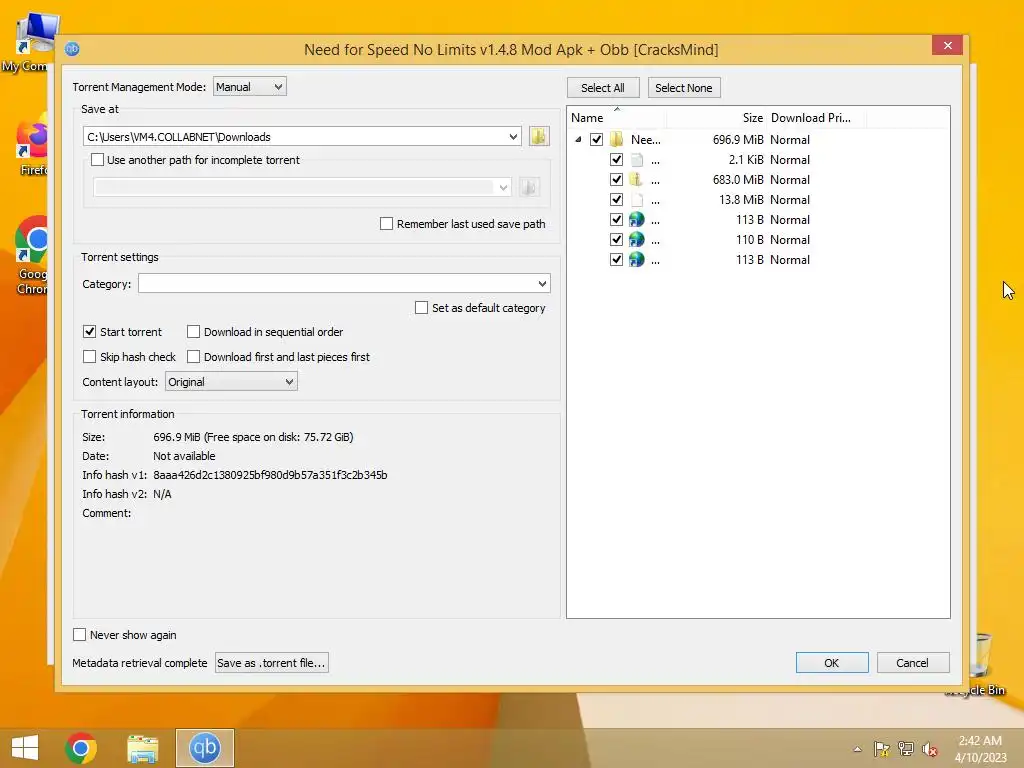The image size is (1024, 768).
Task: Open the Save at path dropdown
Action: pos(513,136)
